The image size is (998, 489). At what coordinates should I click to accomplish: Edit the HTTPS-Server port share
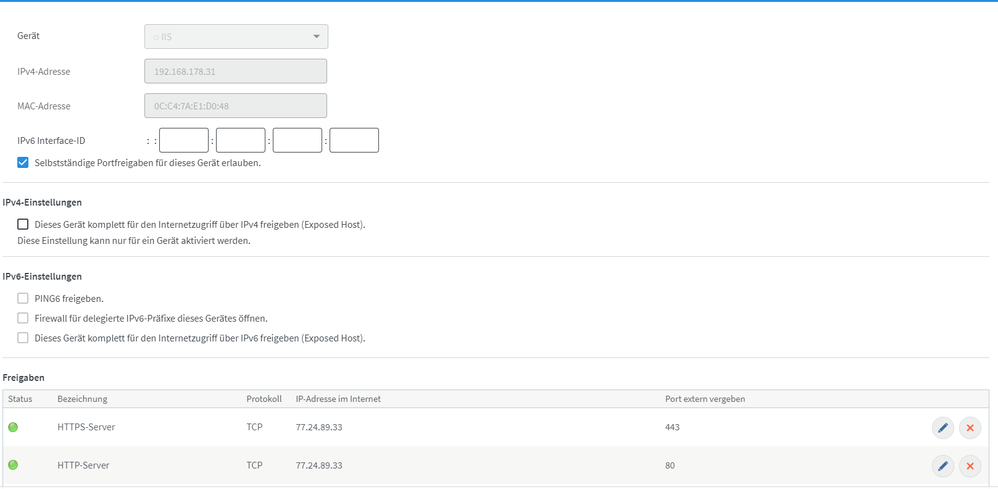(943, 428)
